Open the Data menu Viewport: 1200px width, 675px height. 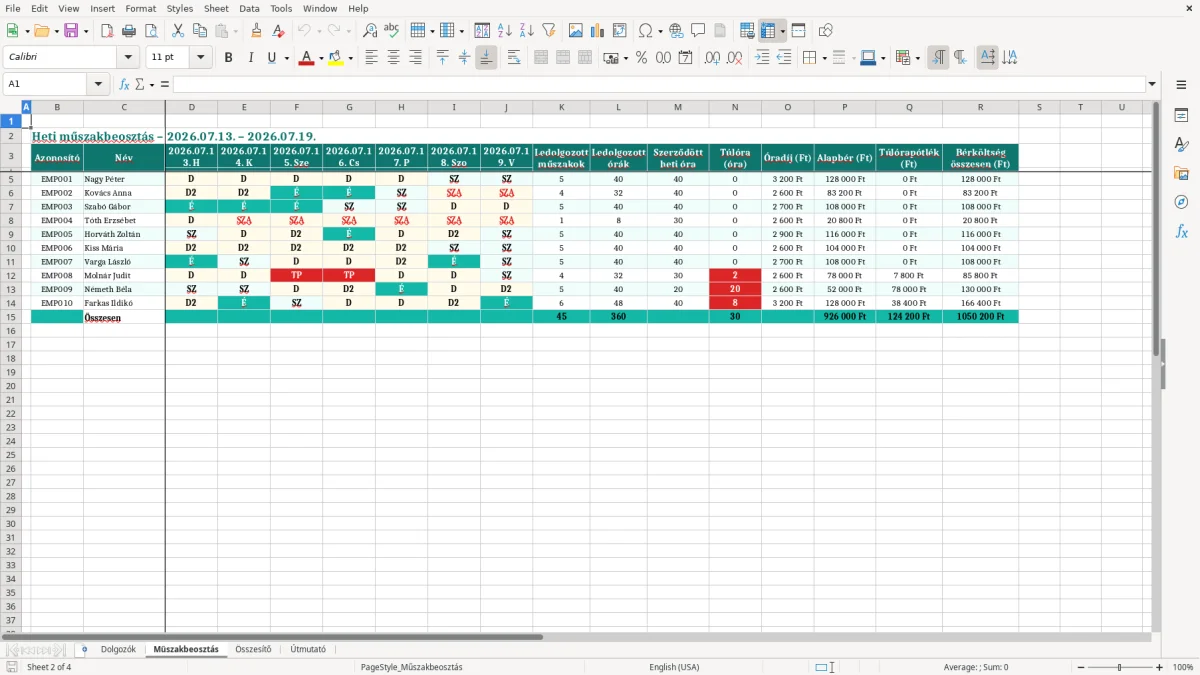click(x=249, y=8)
